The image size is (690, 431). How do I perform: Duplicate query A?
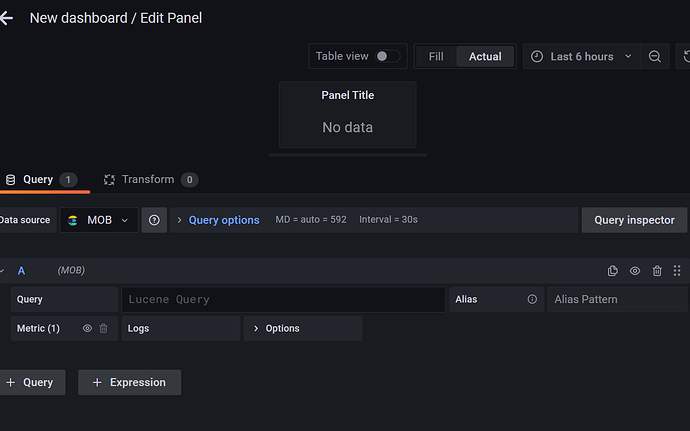pyautogui.click(x=613, y=271)
